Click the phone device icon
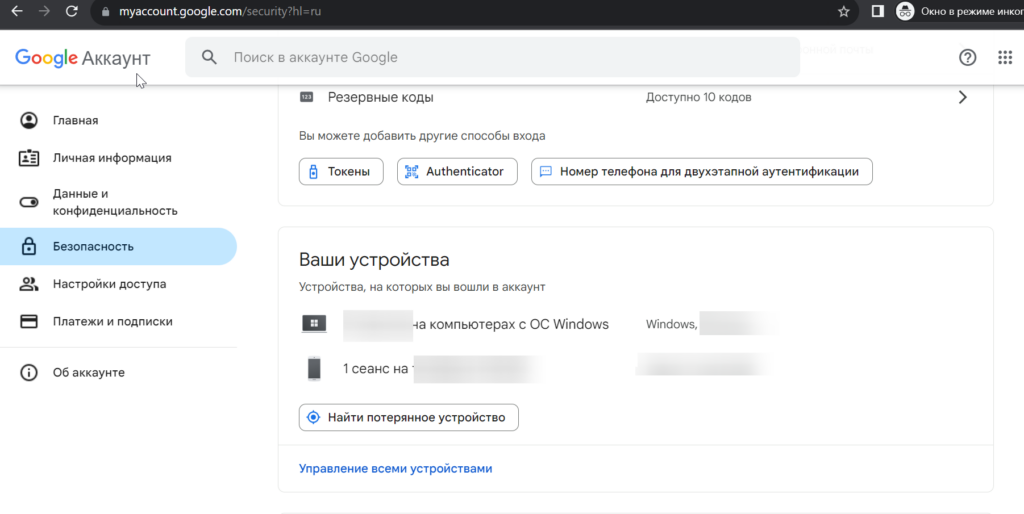The height and width of the screenshot is (514, 1024). (314, 368)
